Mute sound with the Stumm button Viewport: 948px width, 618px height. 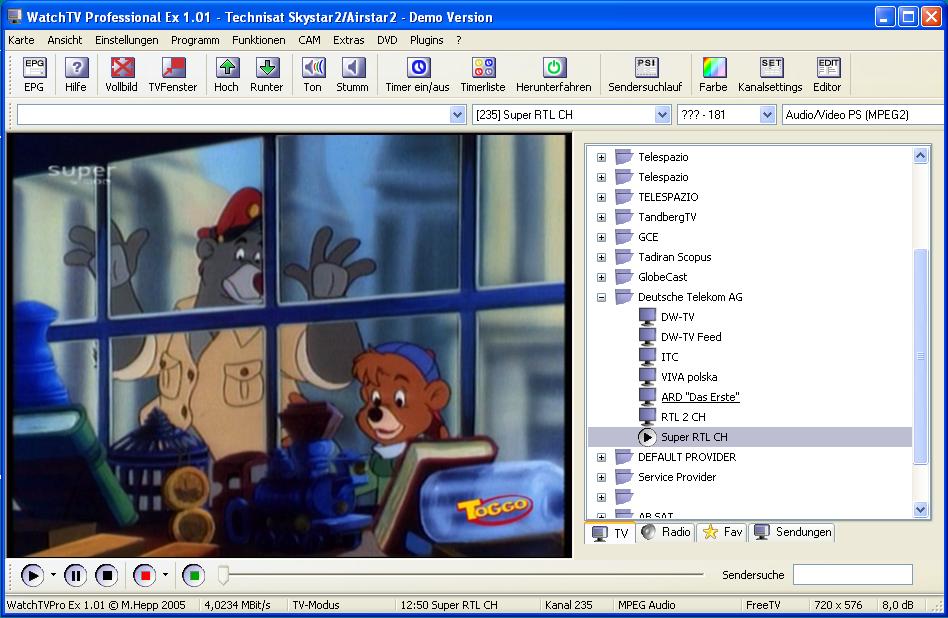352,74
